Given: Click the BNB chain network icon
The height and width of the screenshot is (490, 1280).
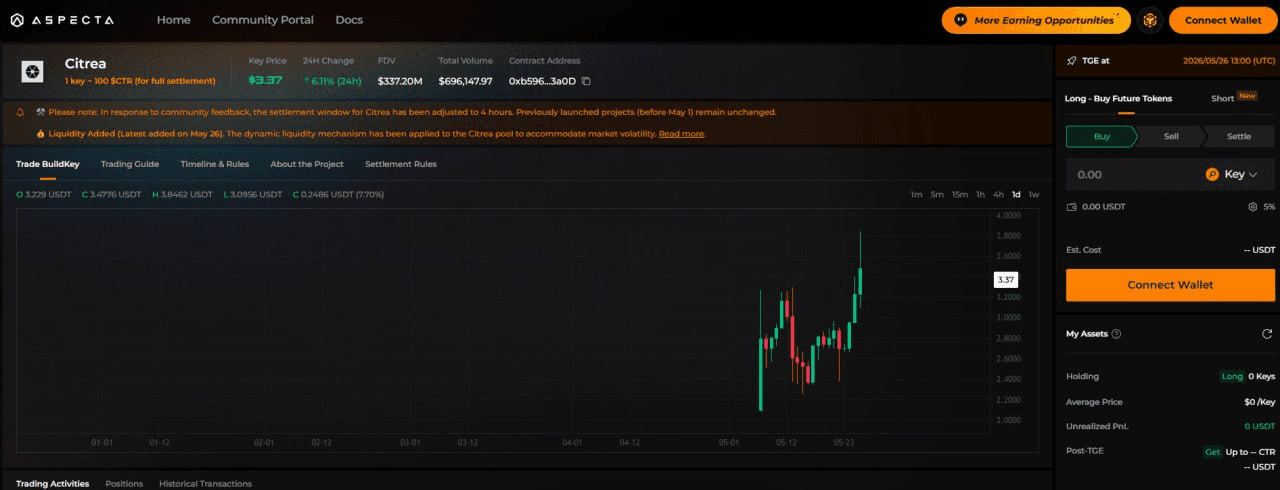Looking at the screenshot, I should [x=1150, y=20].
